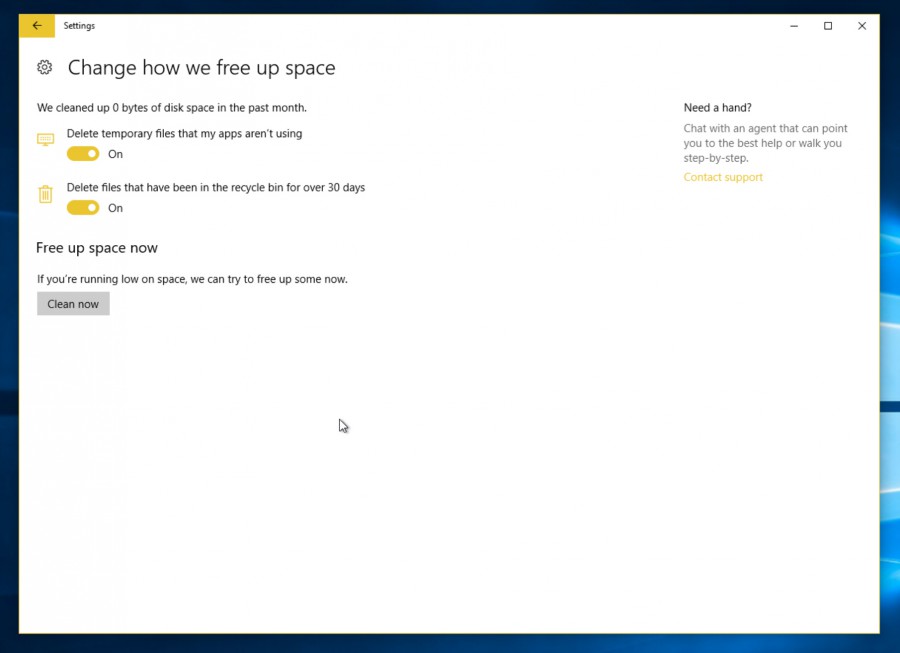Click the Change how we free up space heading
900x653 pixels.
201,68
